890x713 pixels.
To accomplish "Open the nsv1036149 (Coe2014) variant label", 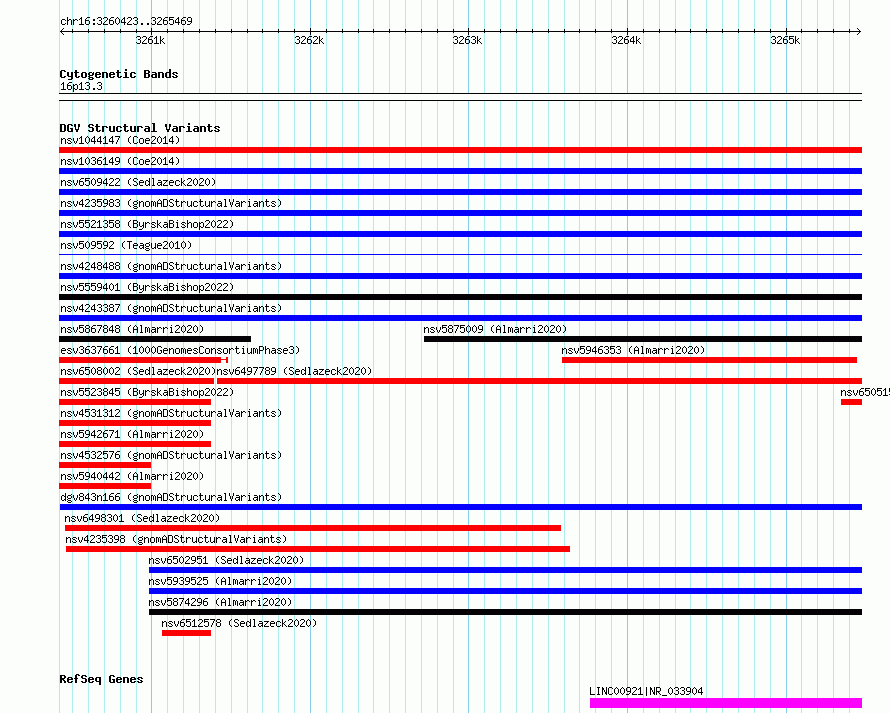I will [120, 161].
